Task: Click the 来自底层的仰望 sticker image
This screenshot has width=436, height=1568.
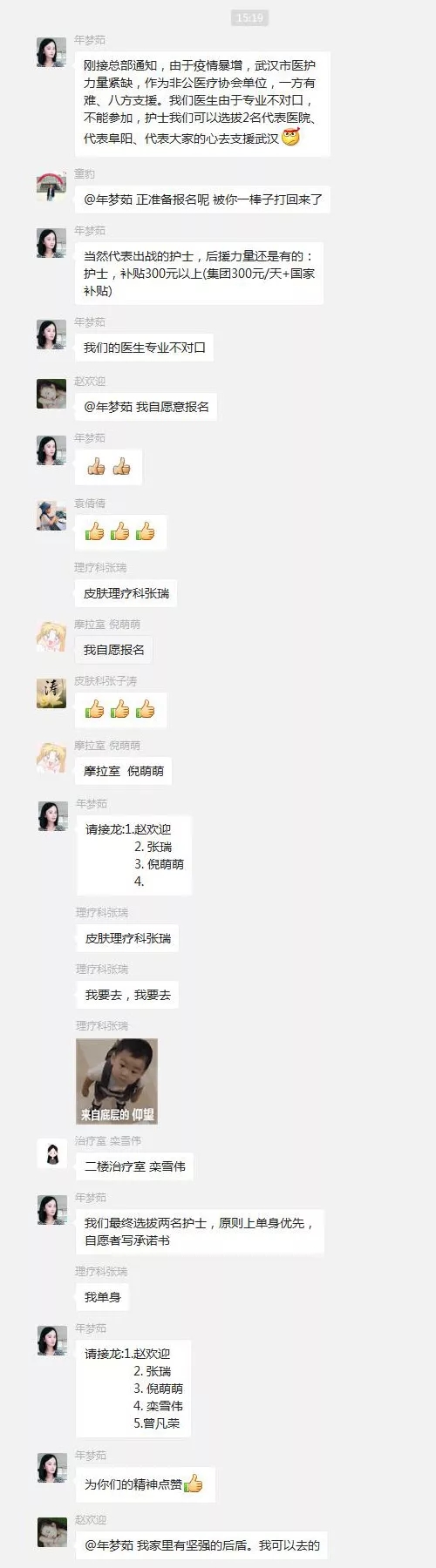Action: [117, 1081]
